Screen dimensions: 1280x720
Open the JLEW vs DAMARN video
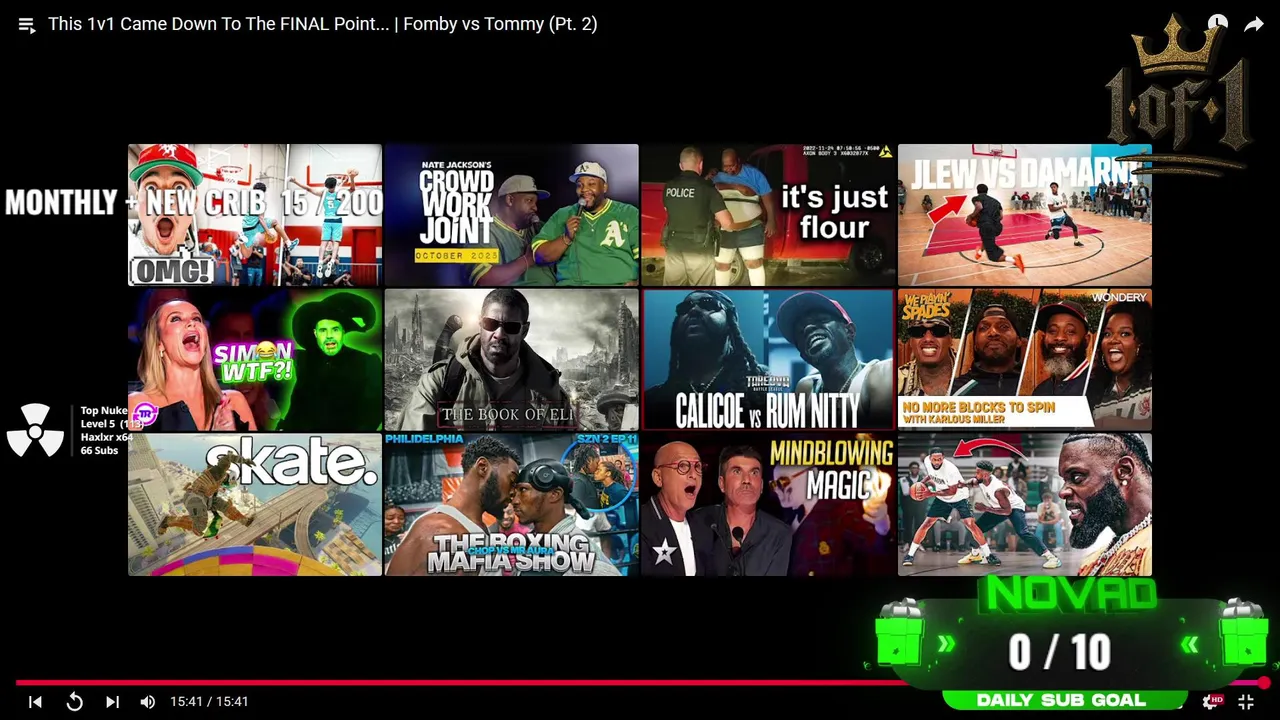tap(1025, 215)
